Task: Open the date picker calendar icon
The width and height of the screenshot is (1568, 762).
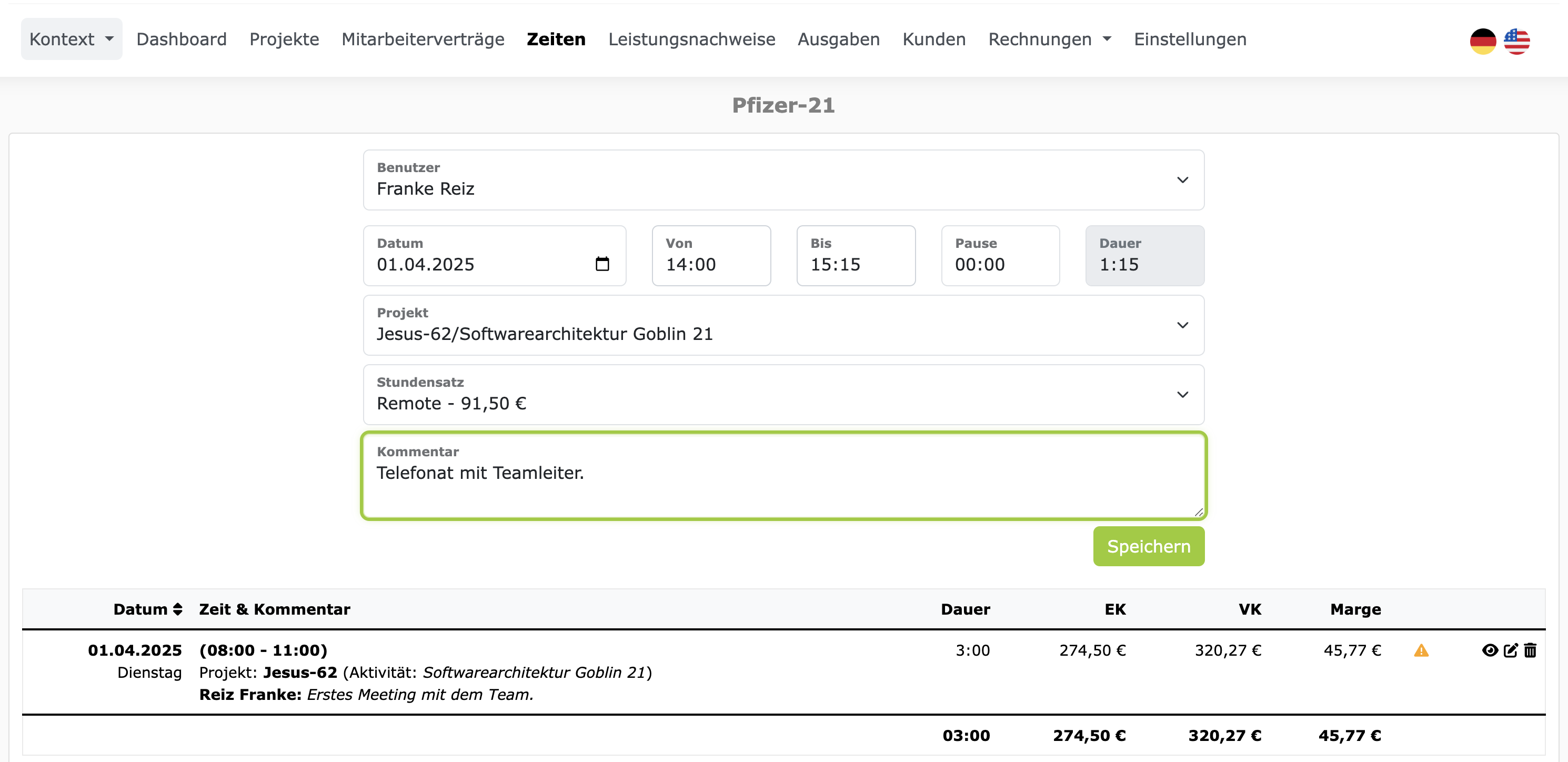Action: (x=602, y=265)
